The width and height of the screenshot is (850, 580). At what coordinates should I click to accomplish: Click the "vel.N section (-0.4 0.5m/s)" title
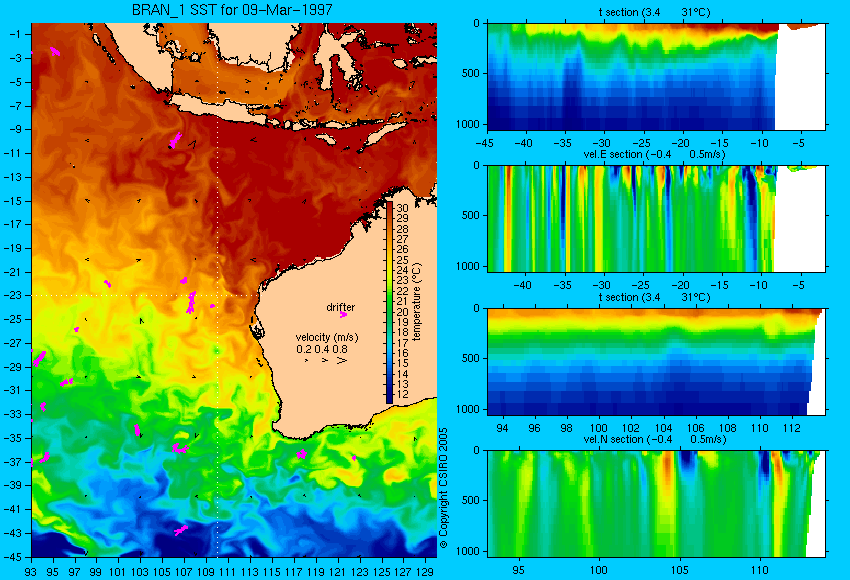pyautogui.click(x=654, y=439)
